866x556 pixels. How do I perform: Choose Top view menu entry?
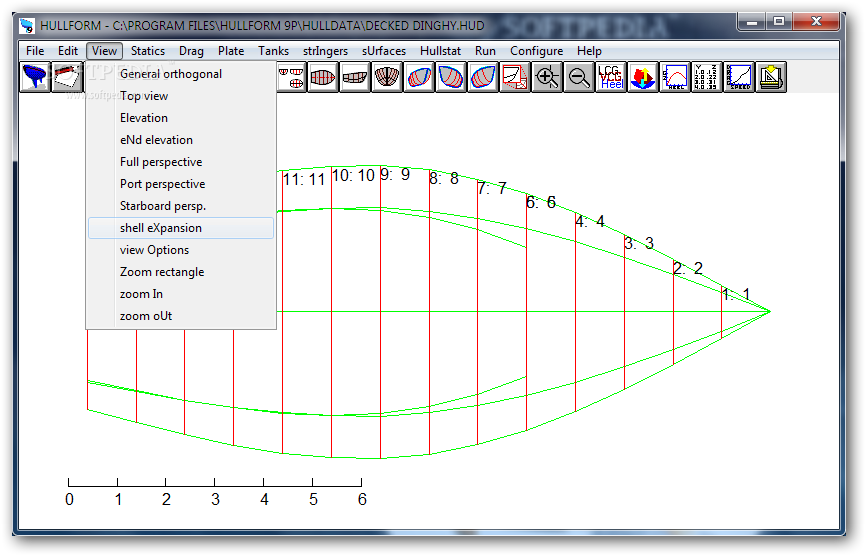181,96
